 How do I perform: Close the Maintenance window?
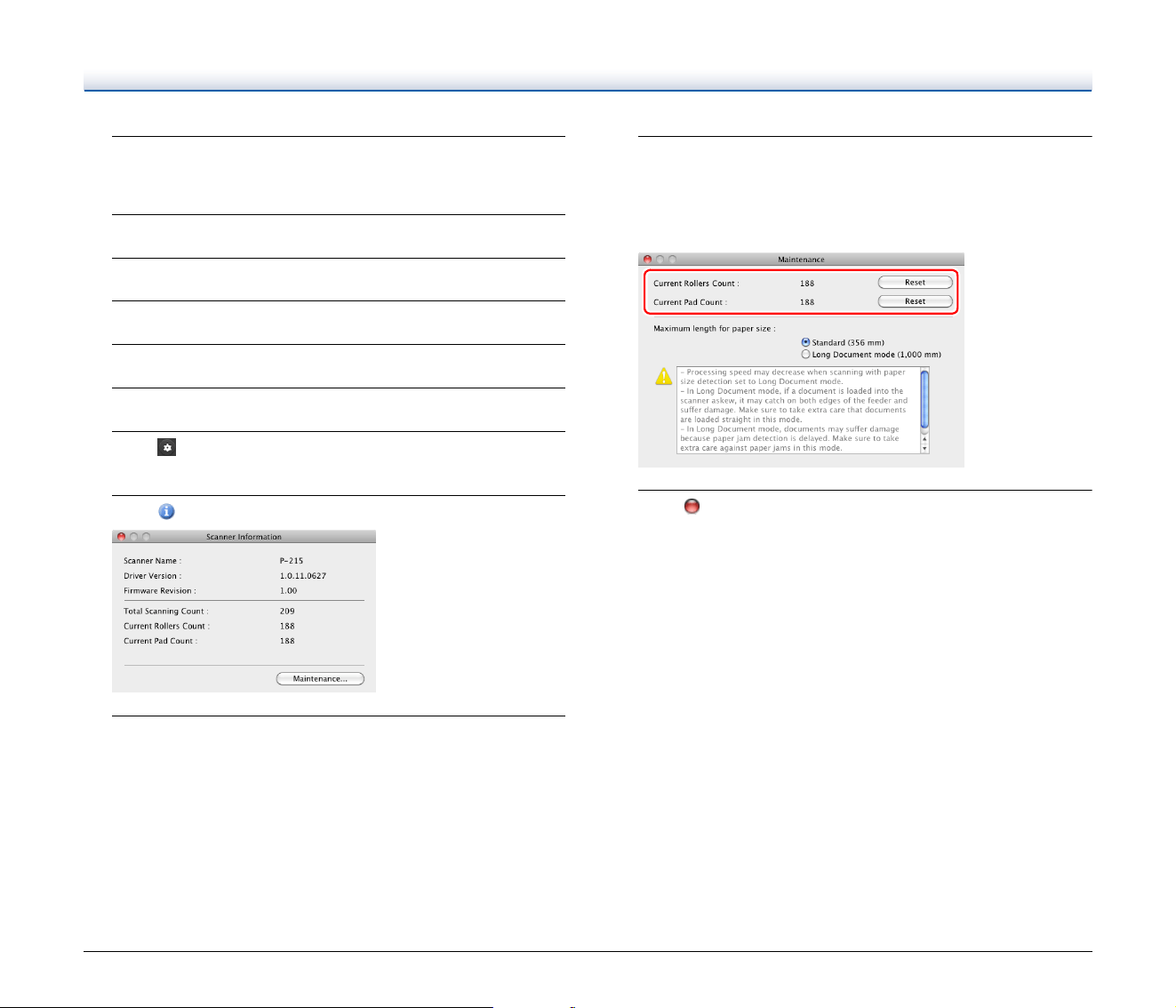click(x=648, y=260)
